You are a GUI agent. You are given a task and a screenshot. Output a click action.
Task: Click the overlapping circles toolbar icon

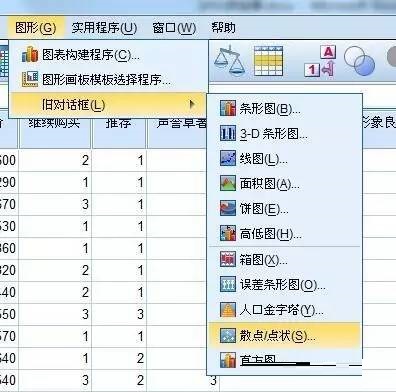point(359,61)
